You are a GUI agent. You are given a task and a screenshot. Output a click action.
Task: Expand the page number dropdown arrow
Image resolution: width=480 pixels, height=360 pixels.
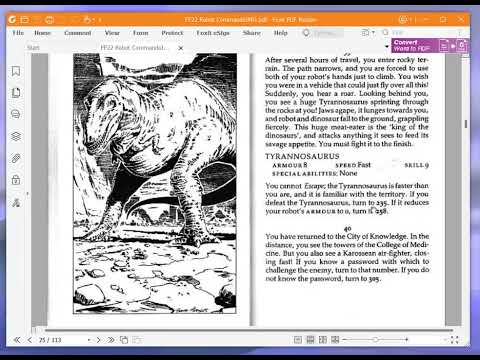pyautogui.click(x=89, y=340)
